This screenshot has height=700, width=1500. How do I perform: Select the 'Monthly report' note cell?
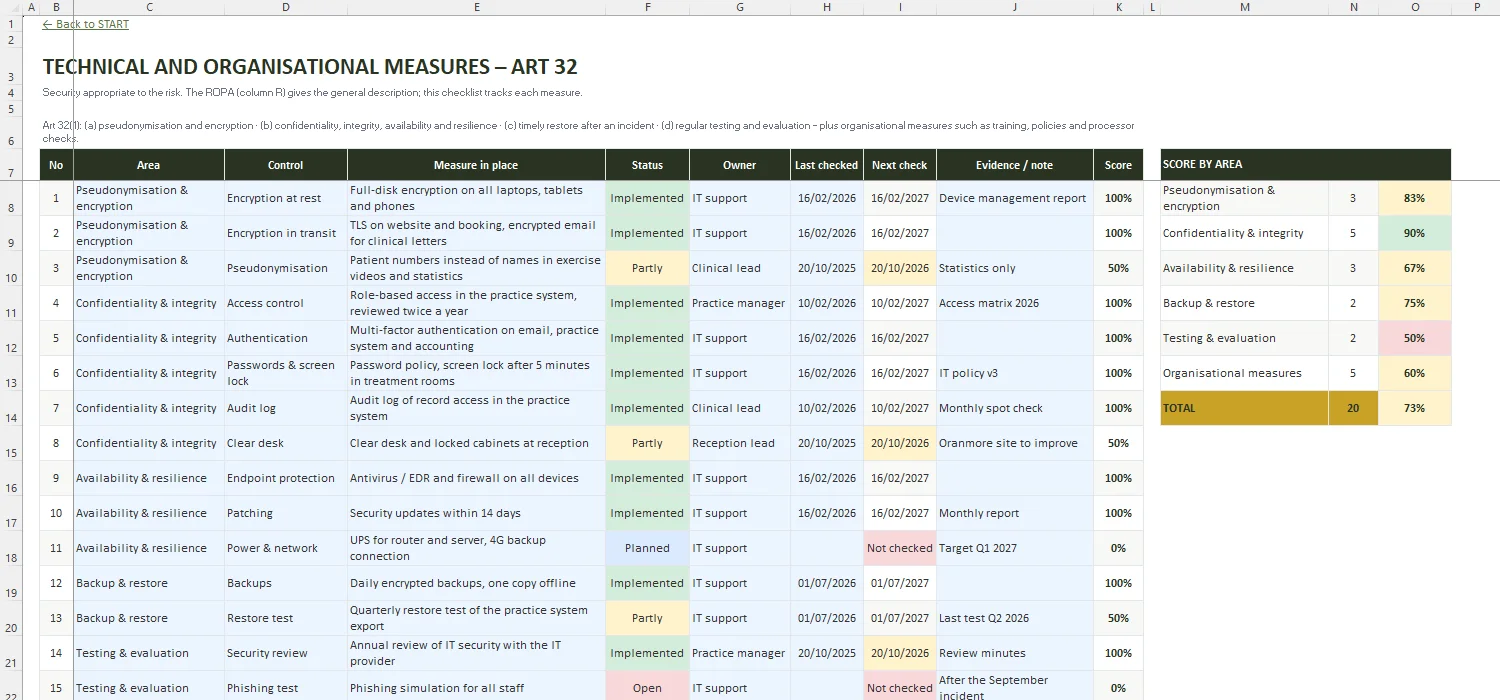pyautogui.click(x=1014, y=513)
